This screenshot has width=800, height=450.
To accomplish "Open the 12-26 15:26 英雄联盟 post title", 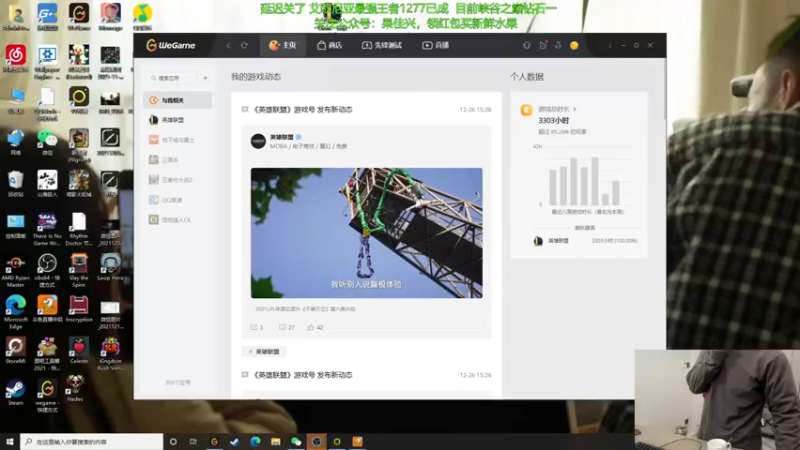I will [303, 375].
